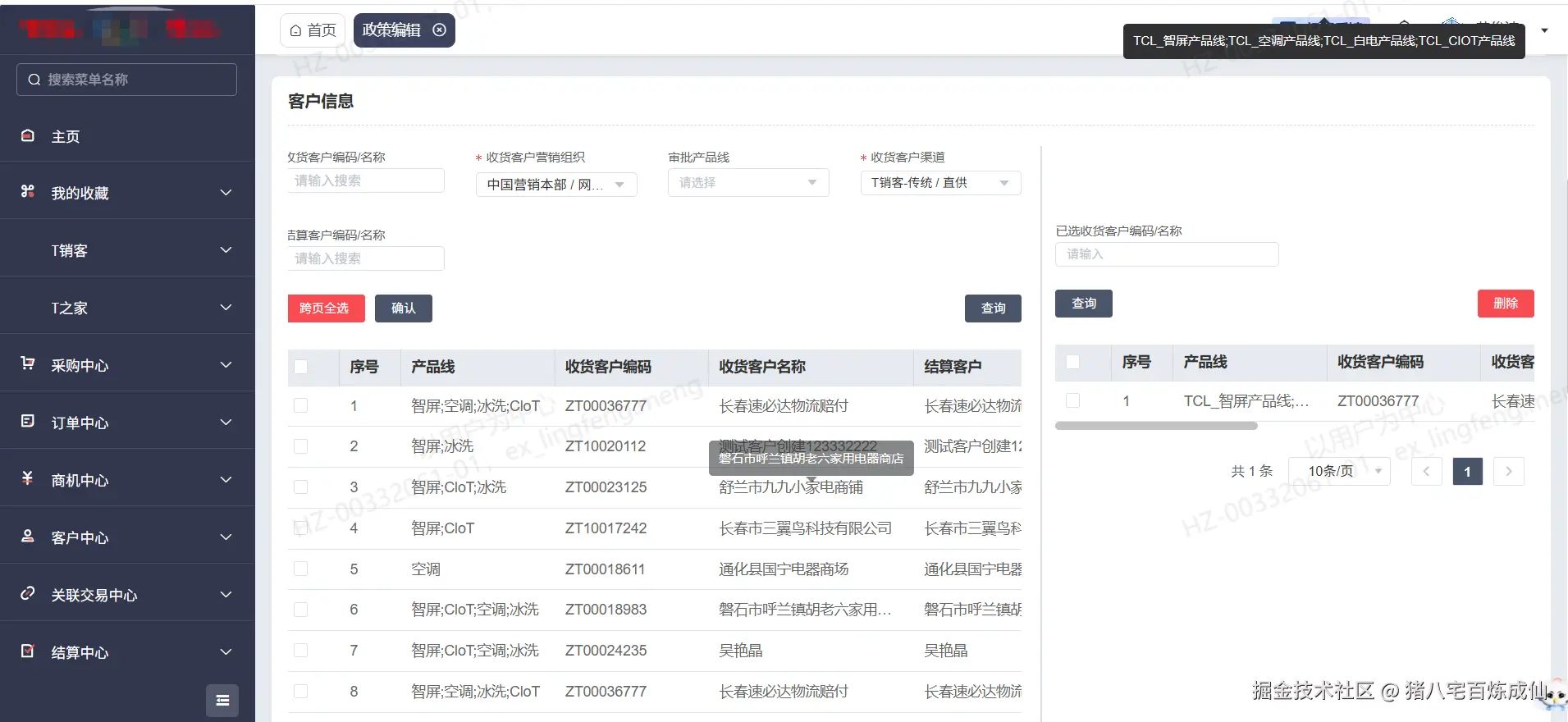Expand the 采购中心 menu chevron
The width and height of the screenshot is (1568, 722).
click(226, 364)
